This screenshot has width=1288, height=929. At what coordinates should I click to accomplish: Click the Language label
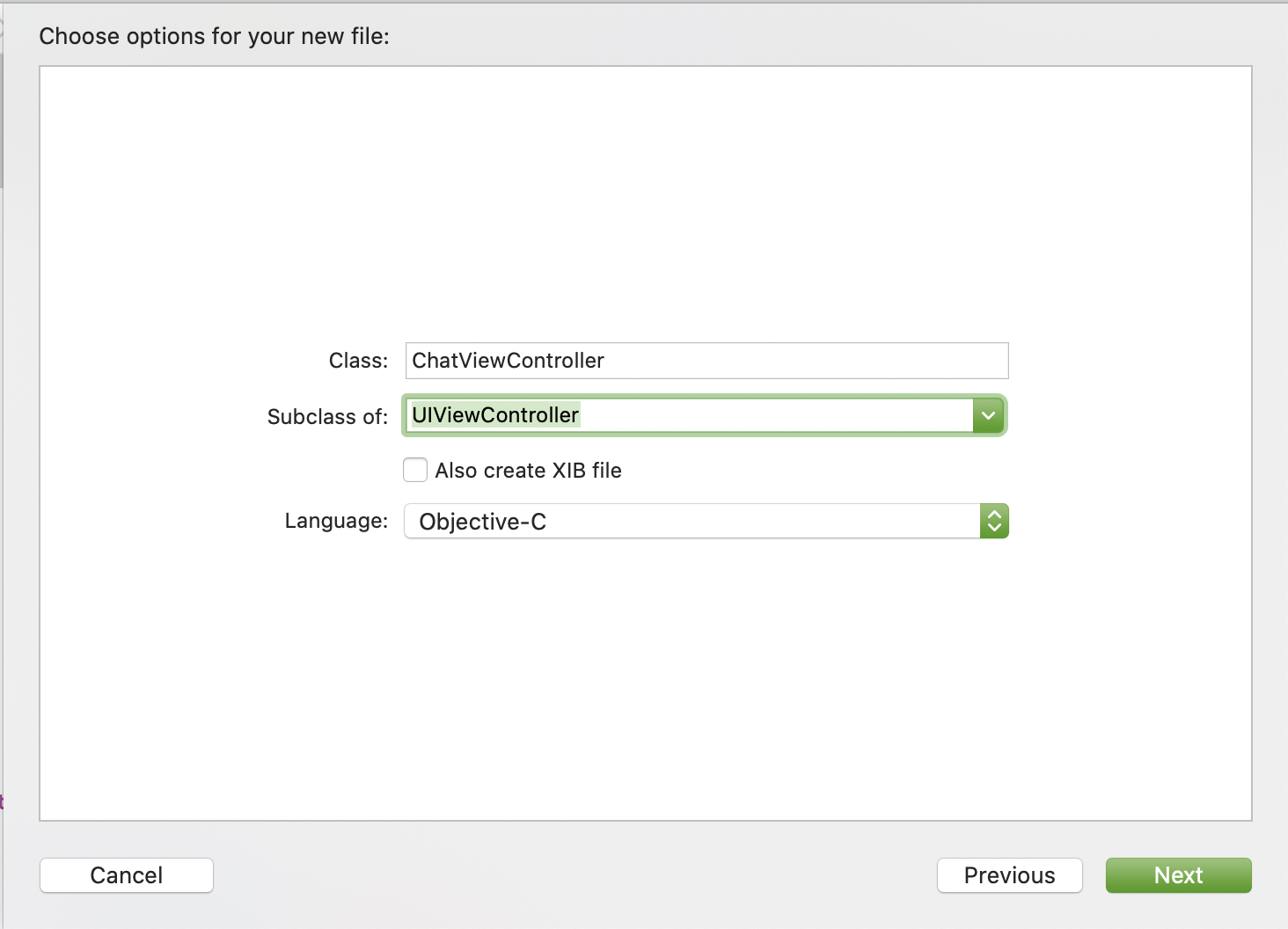click(335, 521)
